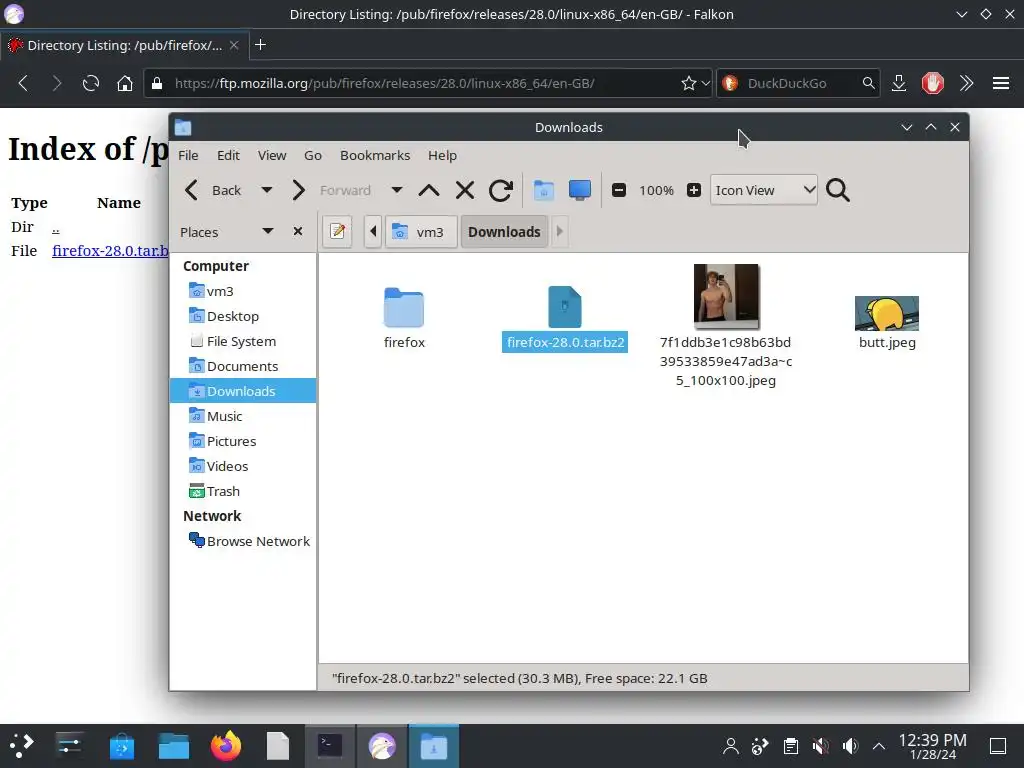Close the Places sidebar pane

click(x=298, y=231)
